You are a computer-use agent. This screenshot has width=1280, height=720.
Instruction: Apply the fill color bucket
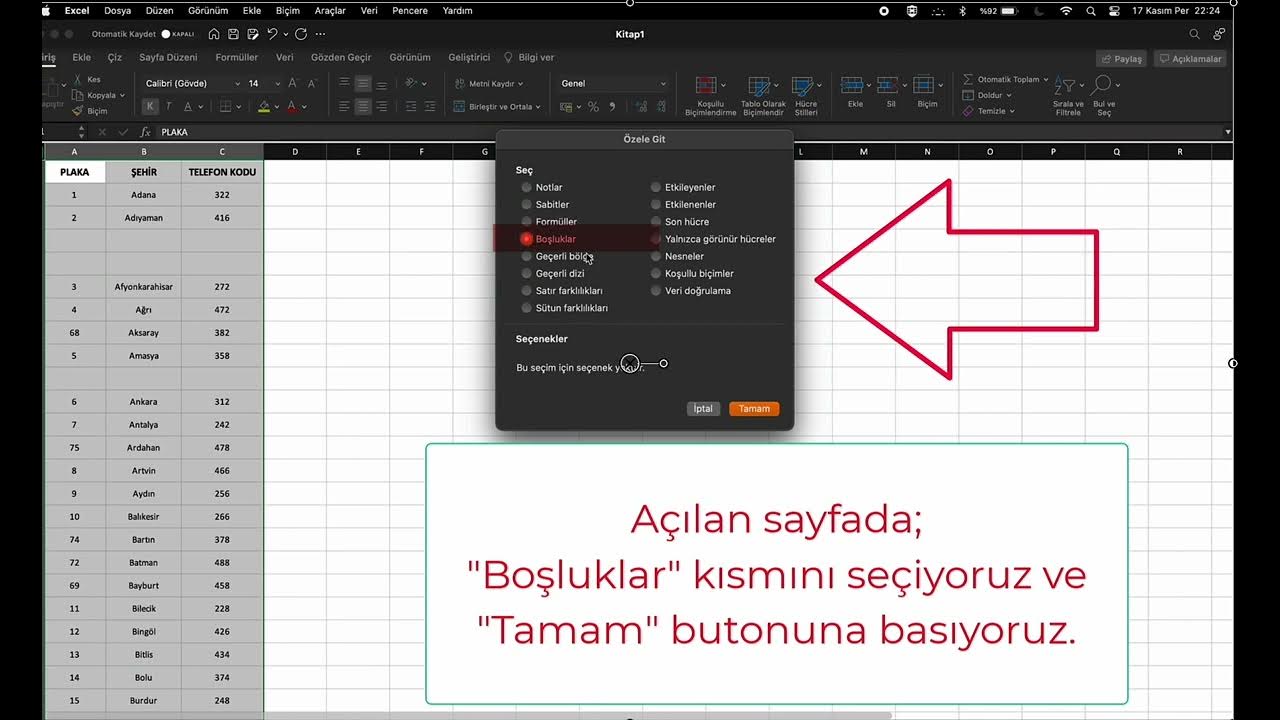coord(263,106)
